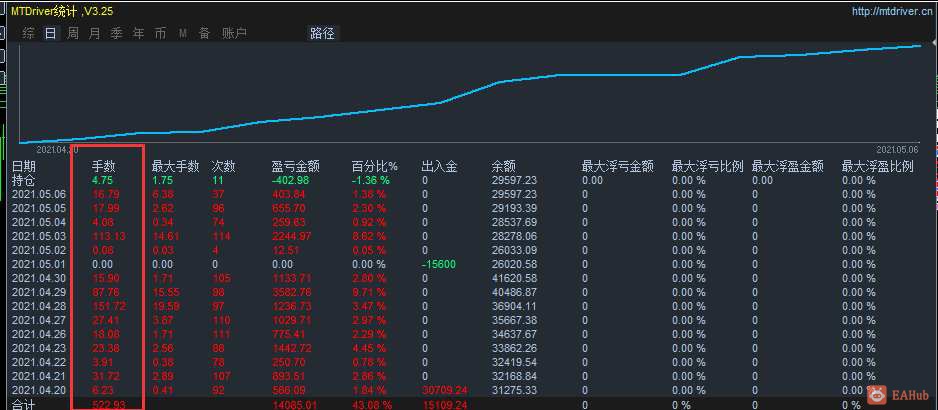The image size is (938, 410).
Task: Select the 持仓 open positions row label
Action: [x=23, y=180]
